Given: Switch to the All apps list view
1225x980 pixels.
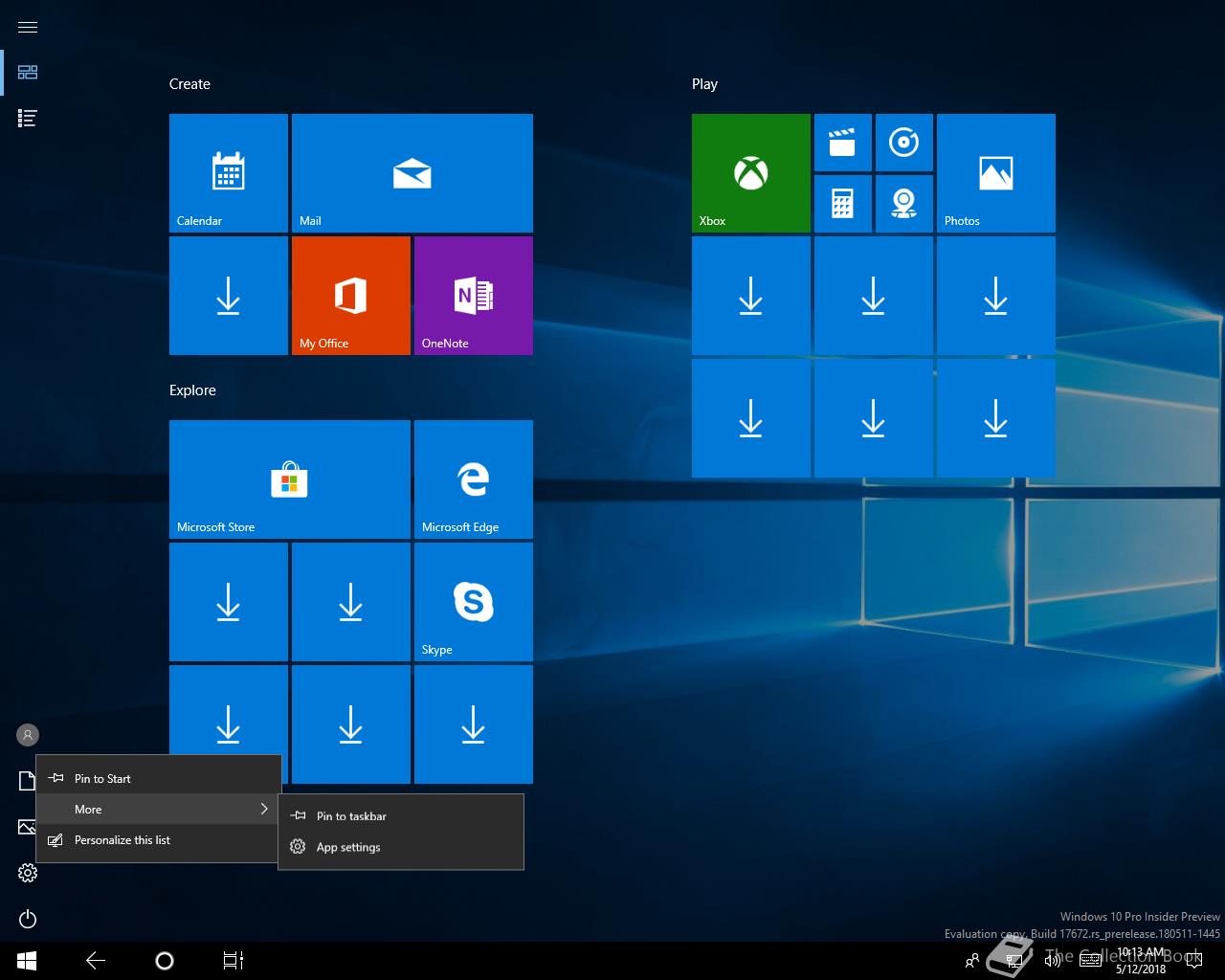Looking at the screenshot, I should click(28, 118).
